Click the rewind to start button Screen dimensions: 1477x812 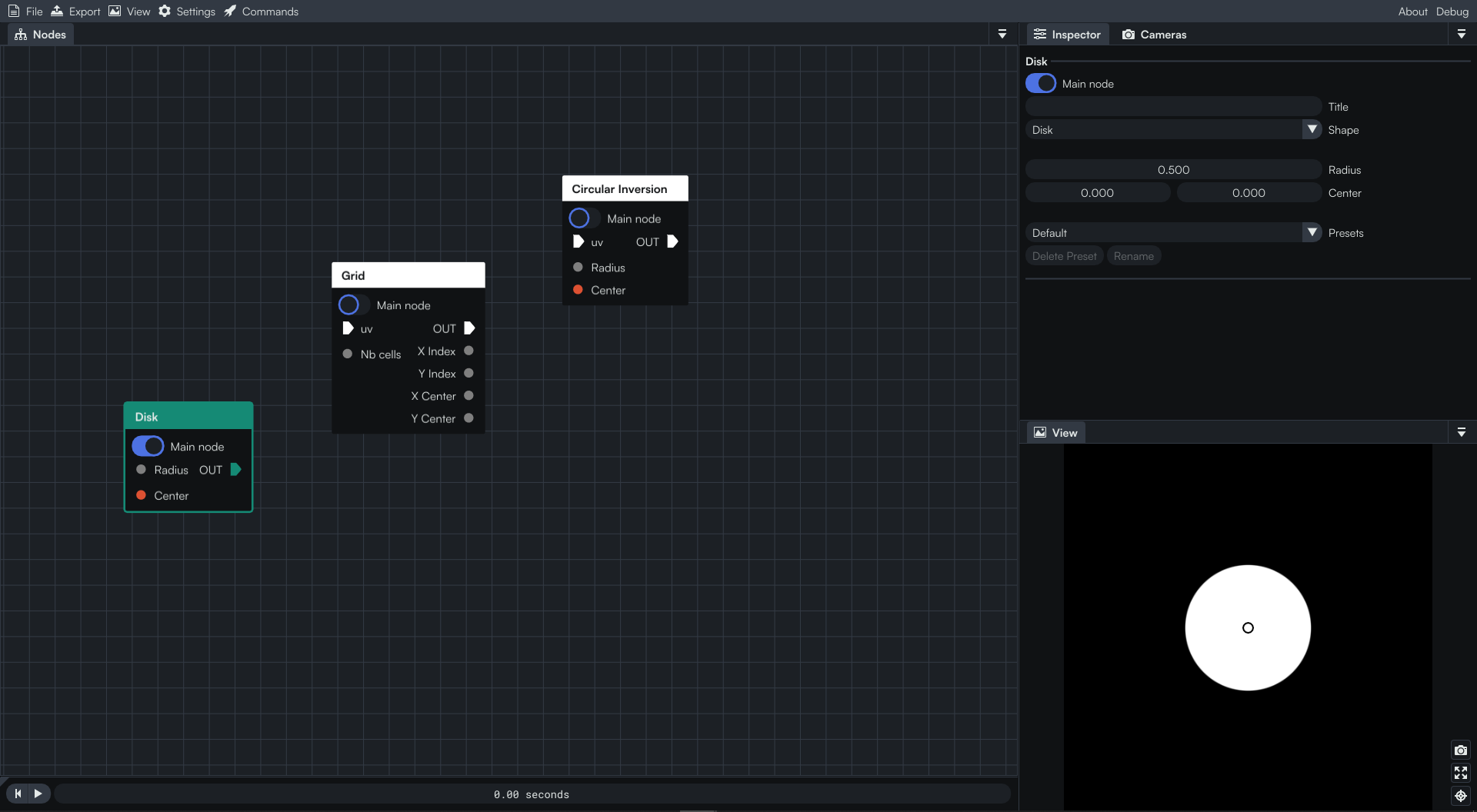(18, 793)
